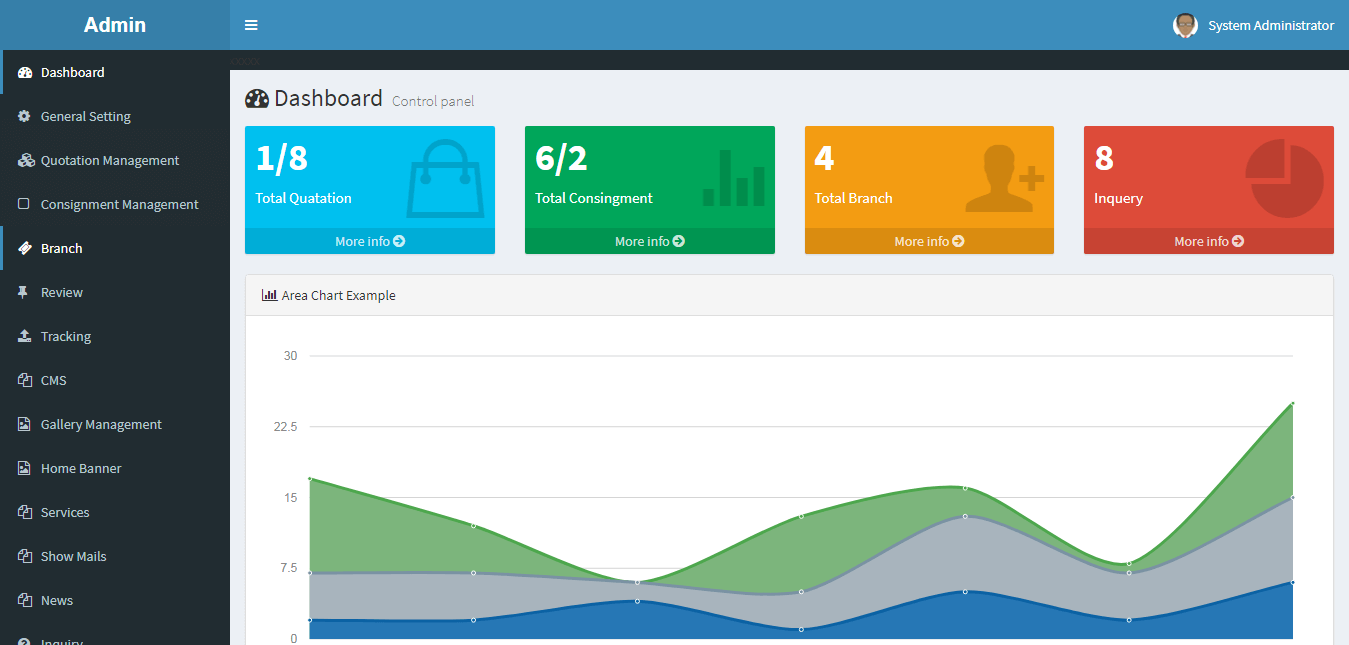Screen dimensions: 1349x645
Task: Click the square icon for Consignment Management
Action: 24,204
